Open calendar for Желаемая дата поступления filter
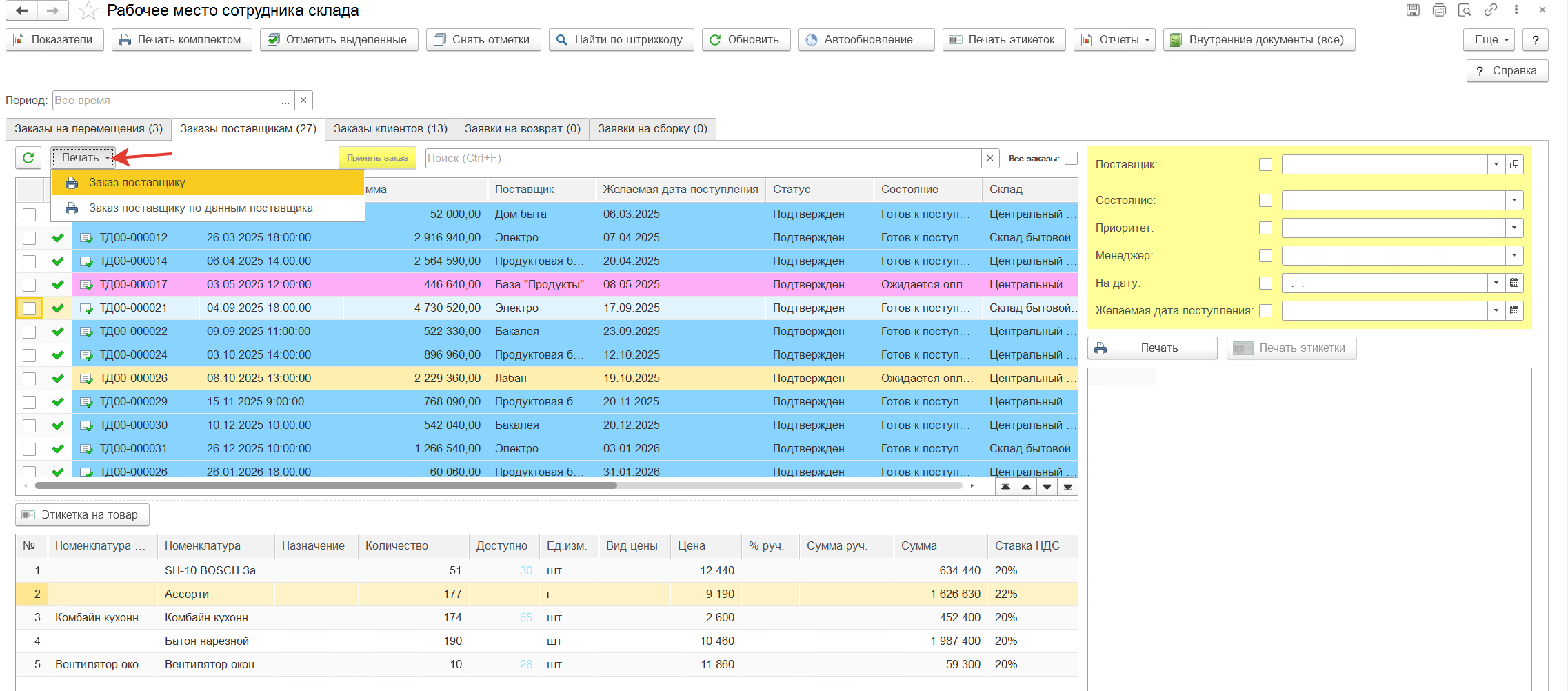 point(1514,310)
